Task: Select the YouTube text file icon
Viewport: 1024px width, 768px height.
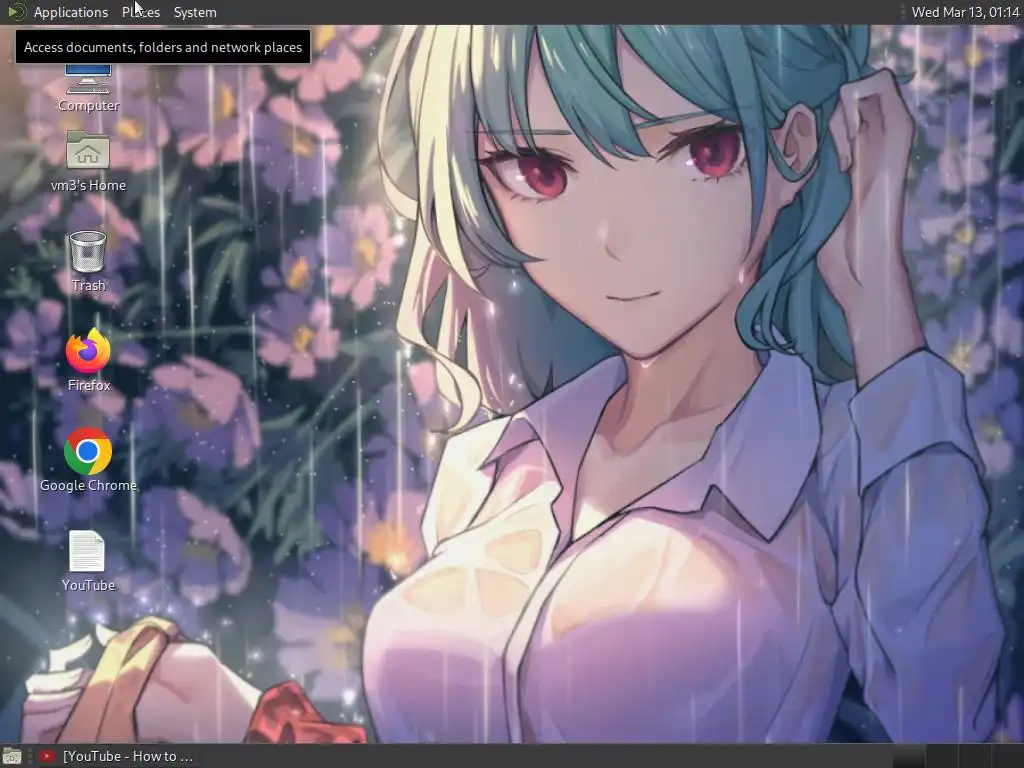Action: point(88,562)
